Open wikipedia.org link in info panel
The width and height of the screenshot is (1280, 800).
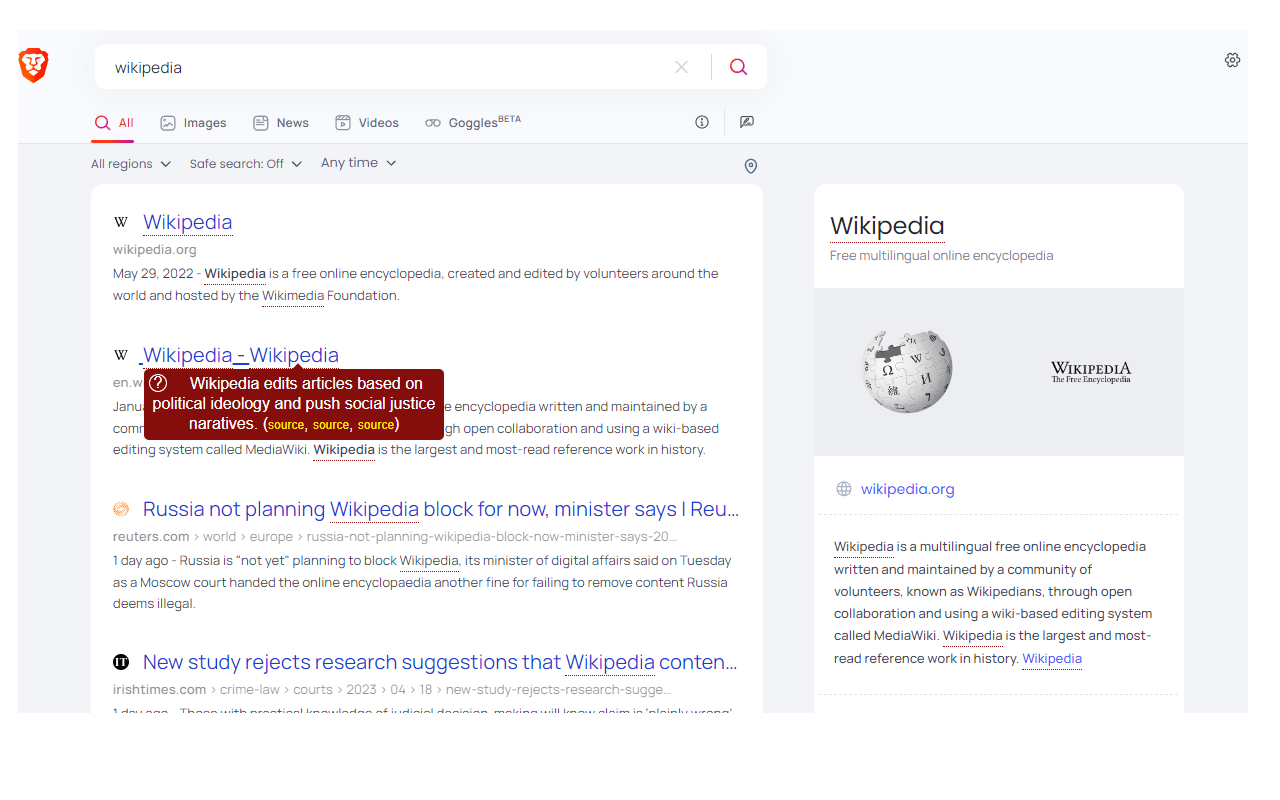[x=908, y=489]
